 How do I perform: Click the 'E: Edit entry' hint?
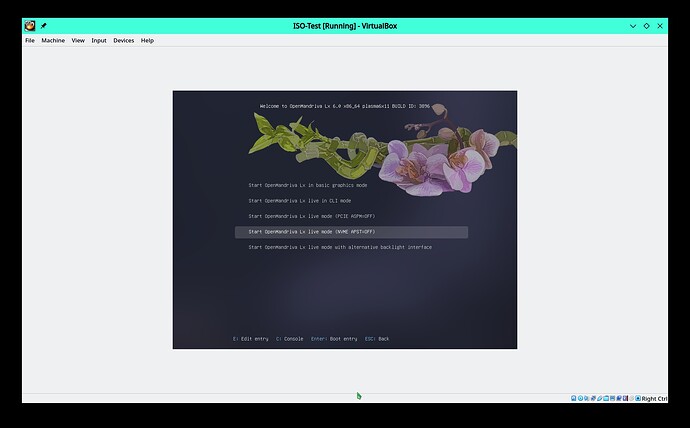pos(250,339)
